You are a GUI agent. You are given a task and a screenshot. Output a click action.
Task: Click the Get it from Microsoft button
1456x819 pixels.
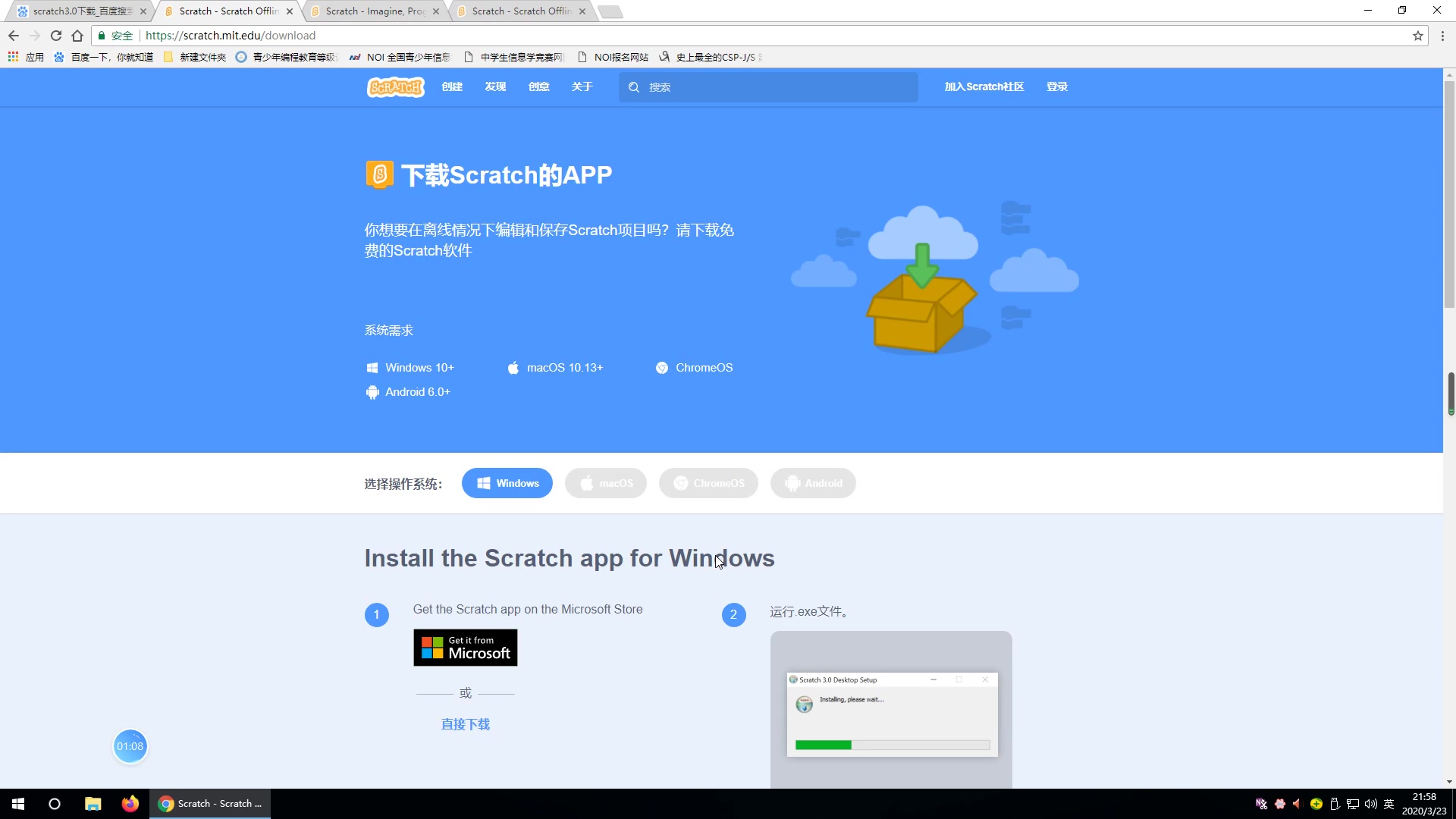(465, 648)
